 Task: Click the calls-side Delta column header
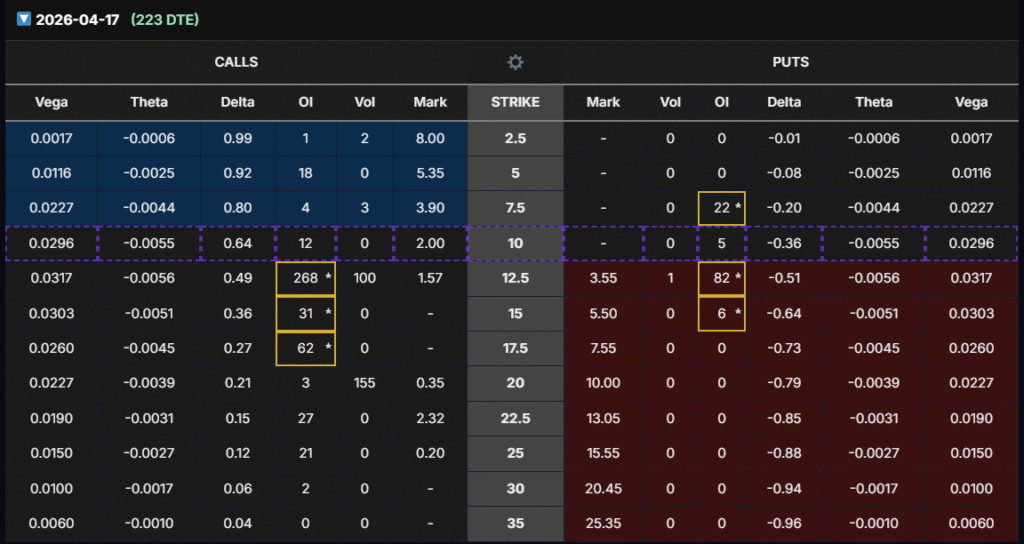[x=238, y=102]
